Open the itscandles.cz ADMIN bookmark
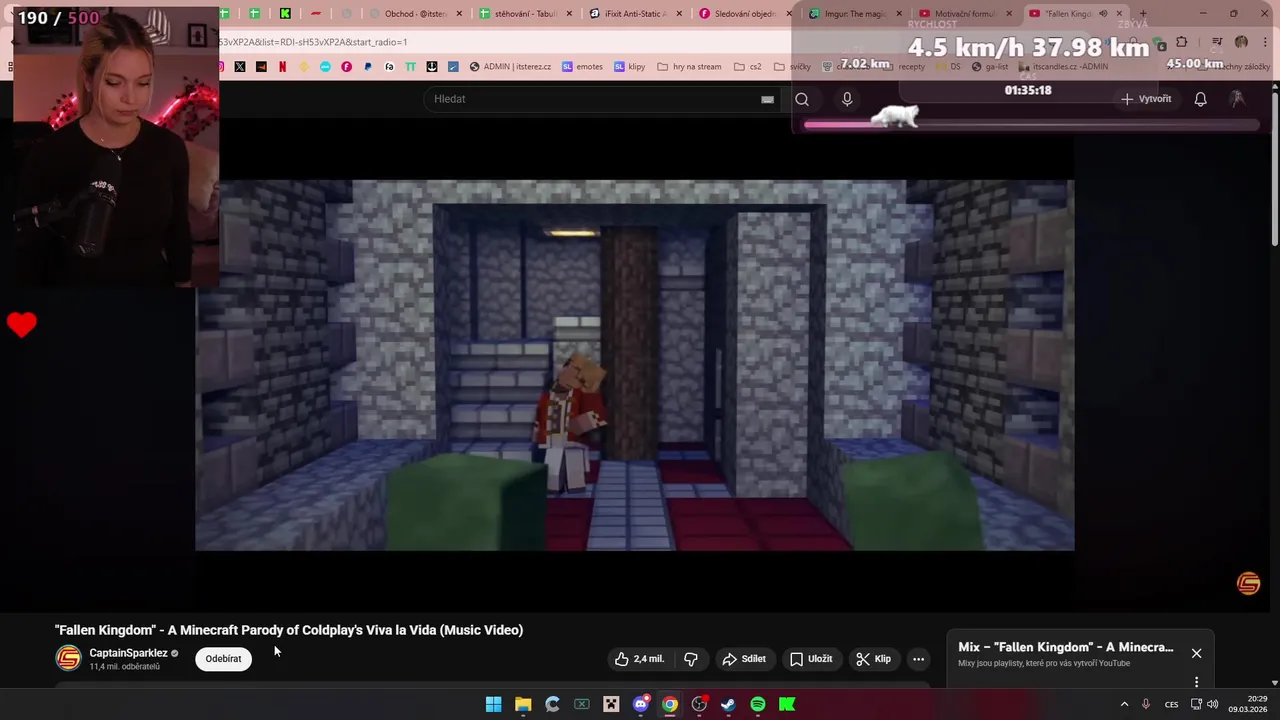Viewport: 1280px width, 720px height. tap(1063, 67)
